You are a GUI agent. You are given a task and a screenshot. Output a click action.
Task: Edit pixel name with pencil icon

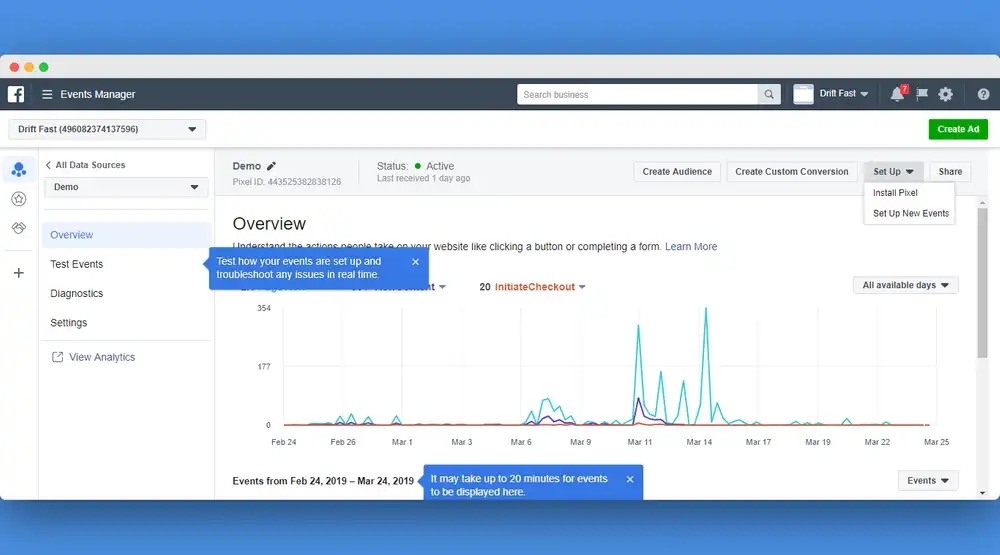(271, 166)
